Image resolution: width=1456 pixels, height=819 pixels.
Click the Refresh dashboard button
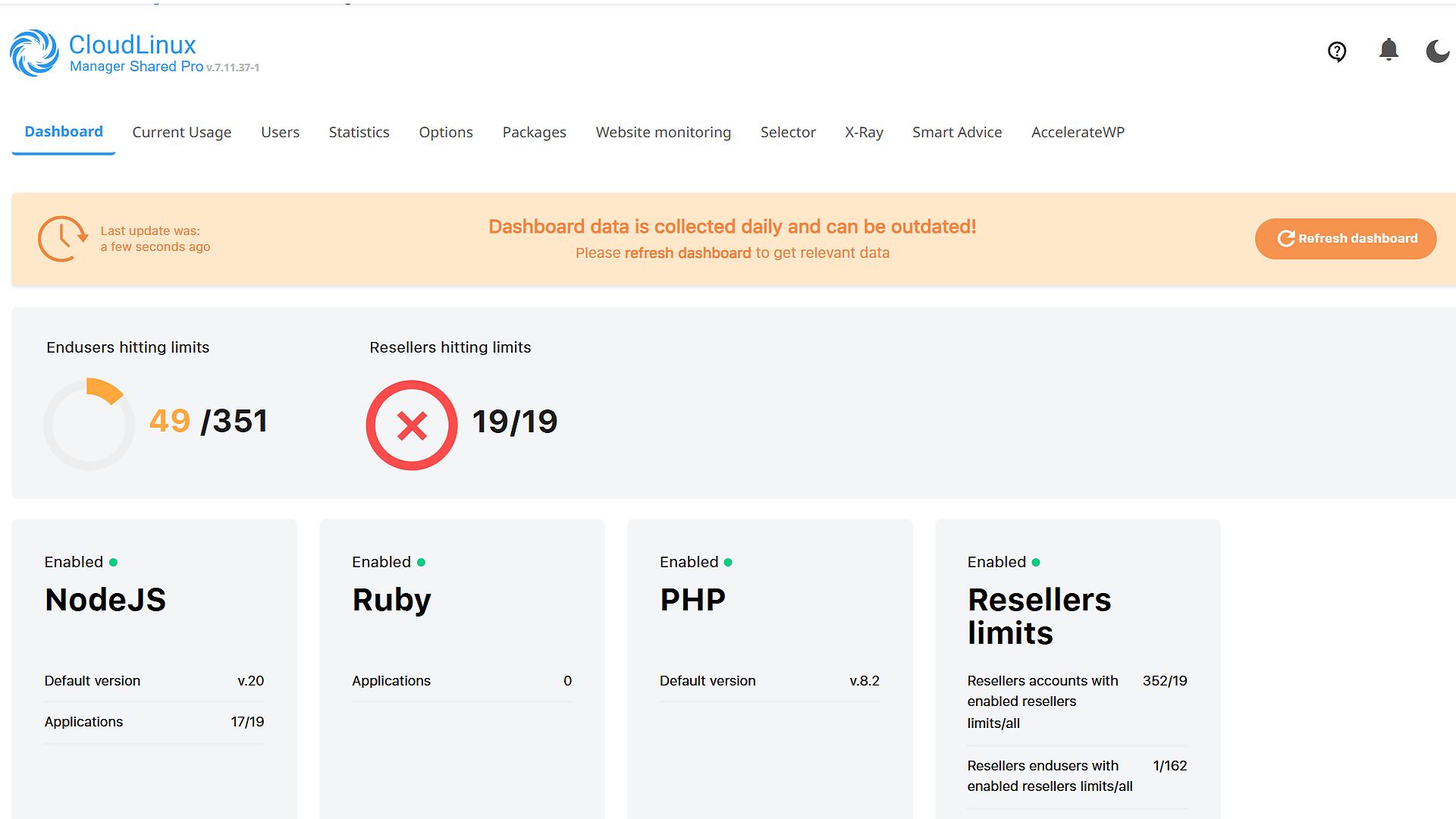(1346, 239)
